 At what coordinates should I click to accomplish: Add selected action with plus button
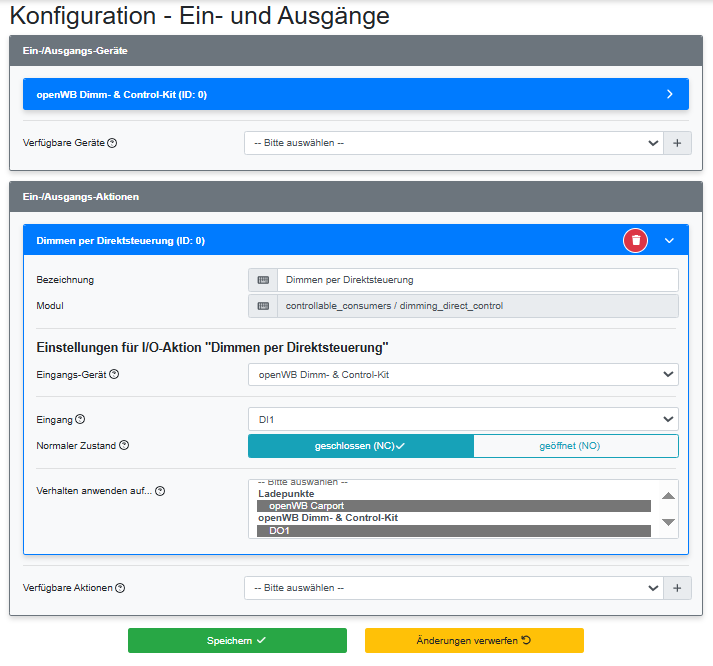(677, 588)
